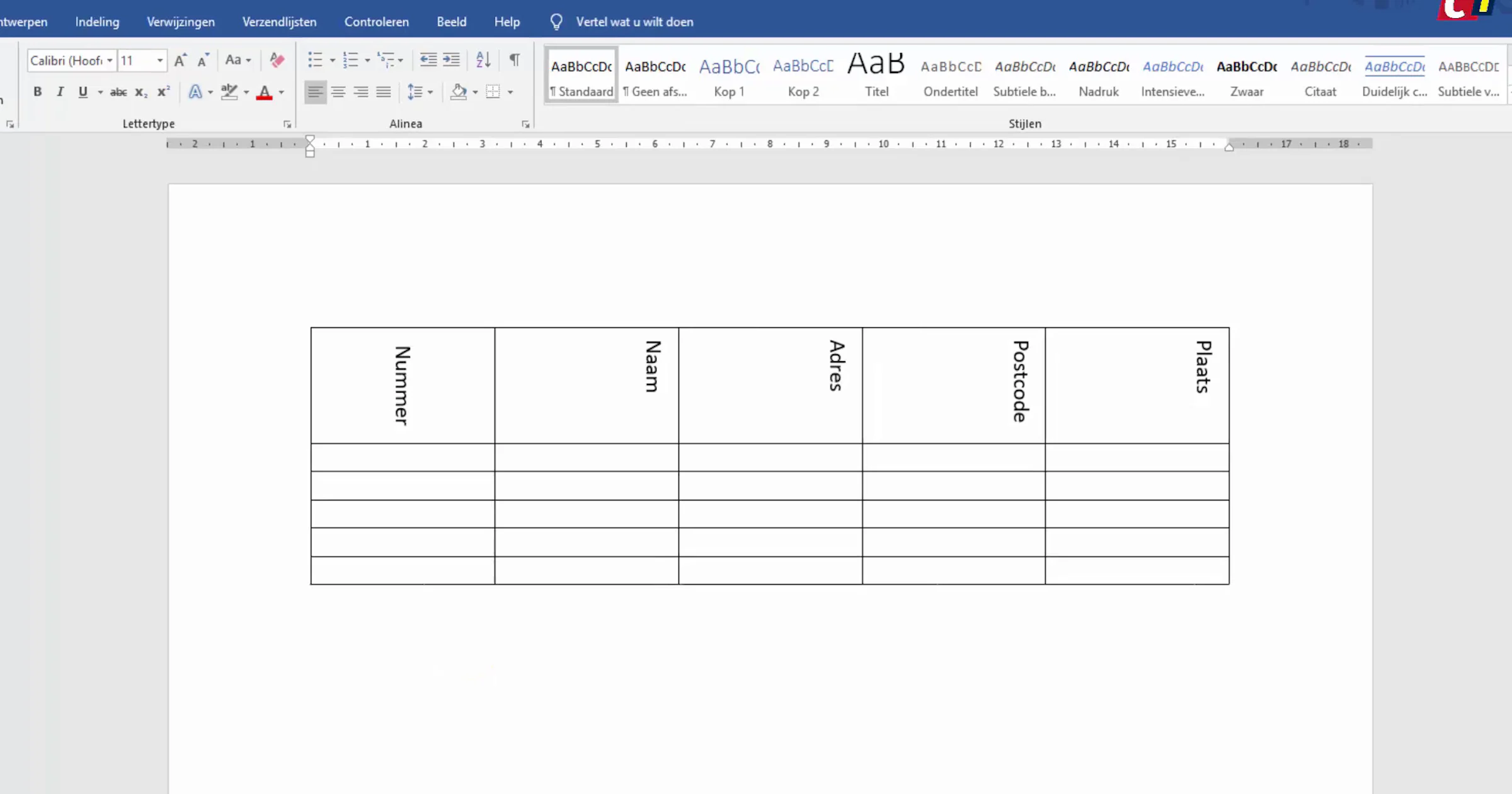The width and height of the screenshot is (1512, 794).
Task: Toggle italic formatting
Action: [x=60, y=92]
